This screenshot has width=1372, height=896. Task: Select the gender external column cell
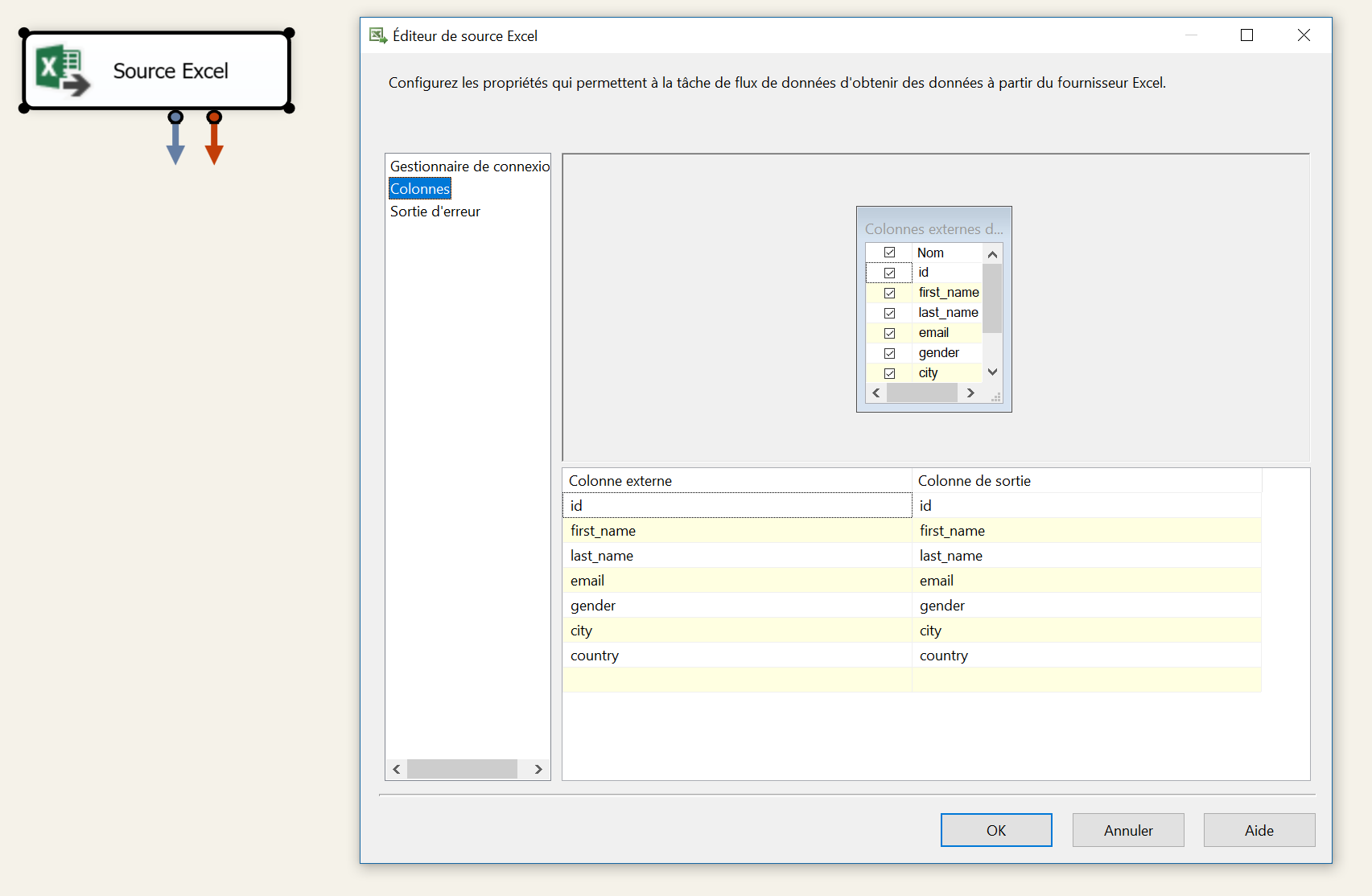[x=737, y=606]
